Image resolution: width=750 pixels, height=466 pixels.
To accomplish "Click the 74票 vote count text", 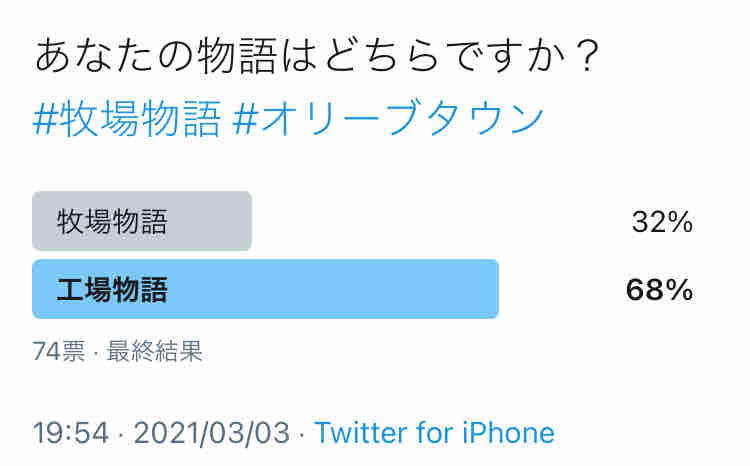I will (x=59, y=351).
